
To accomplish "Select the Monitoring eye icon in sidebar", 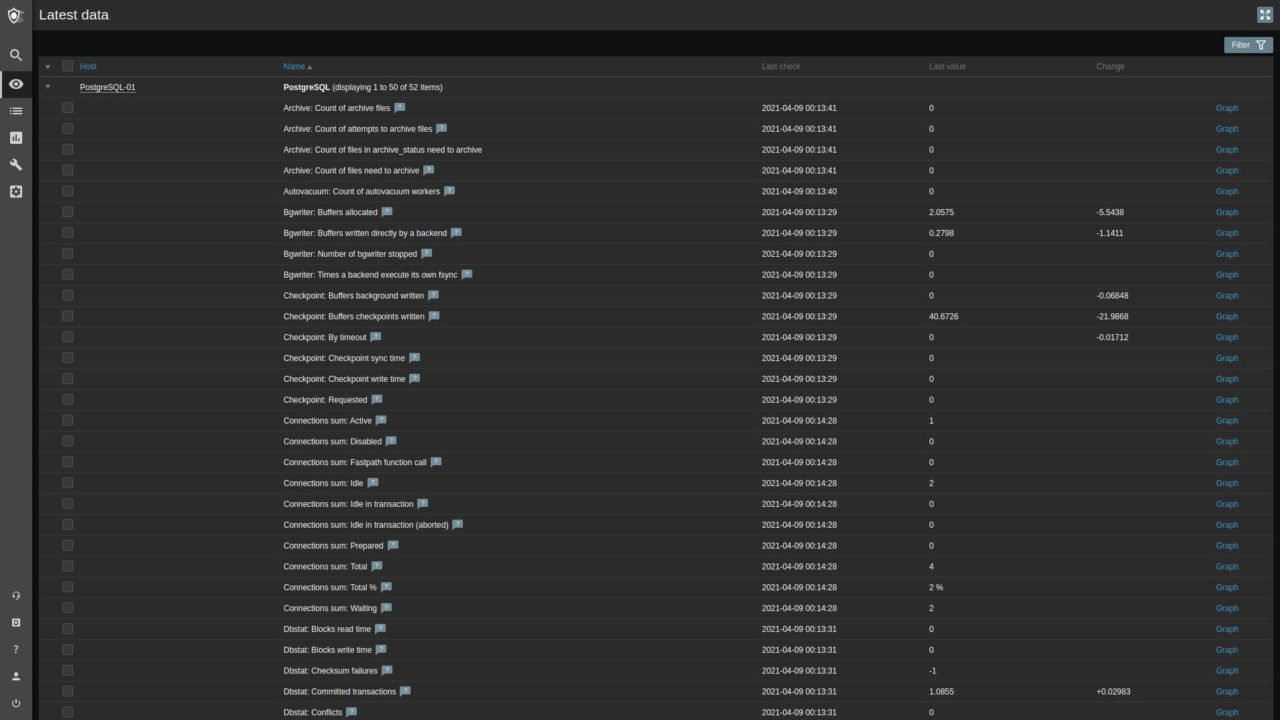I will [15, 84].
